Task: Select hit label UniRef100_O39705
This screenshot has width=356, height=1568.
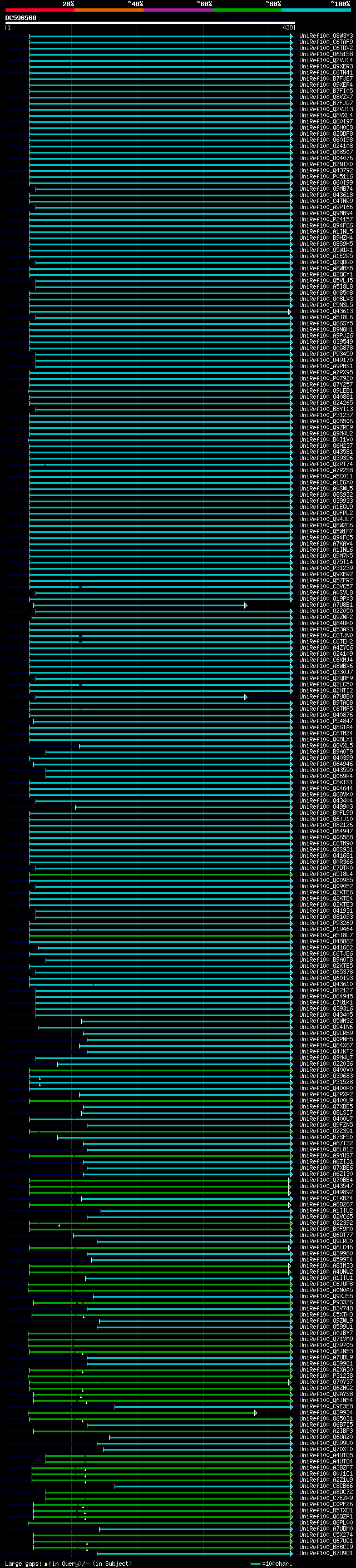Action: [326, 1344]
